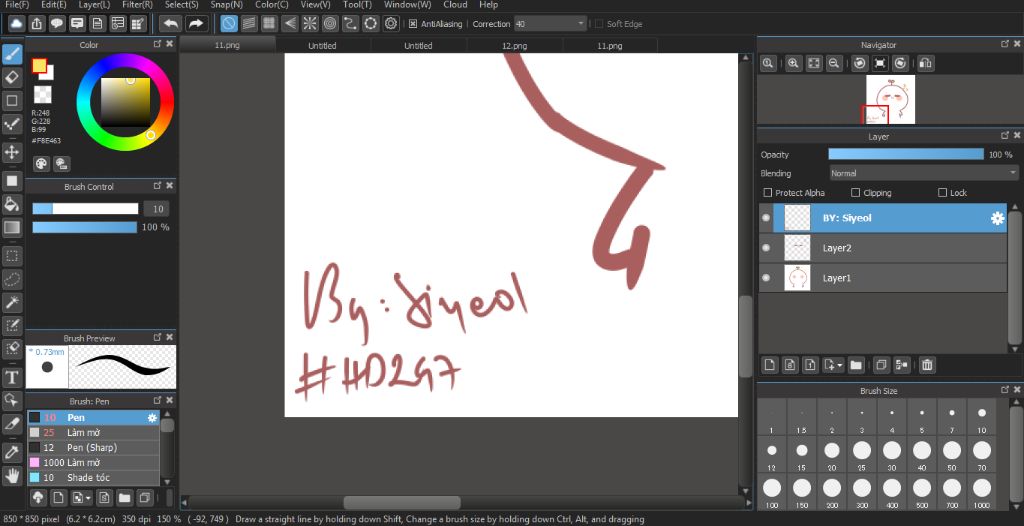1024x526 pixels.
Task: Select the Brush tool in the left toolbar
Action: (12, 54)
